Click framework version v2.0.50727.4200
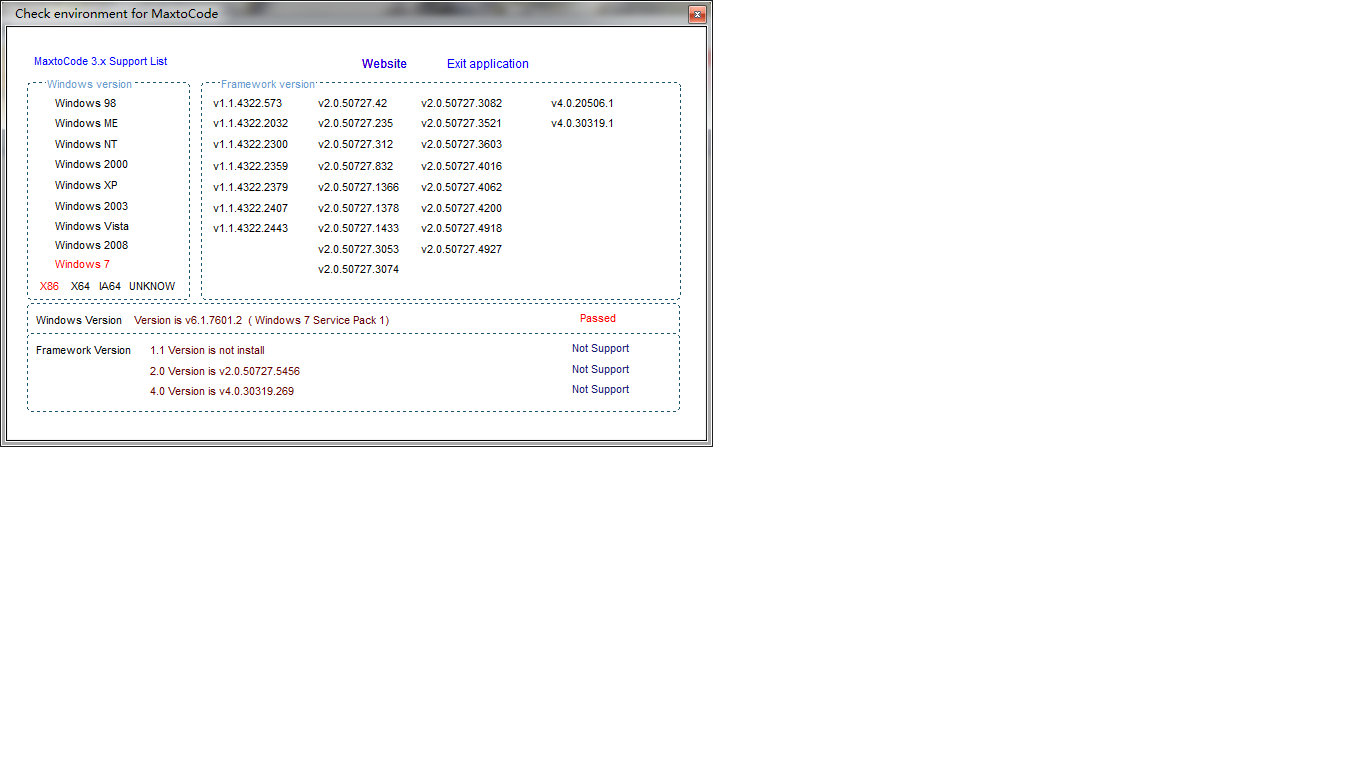The image size is (1366, 768). [462, 208]
